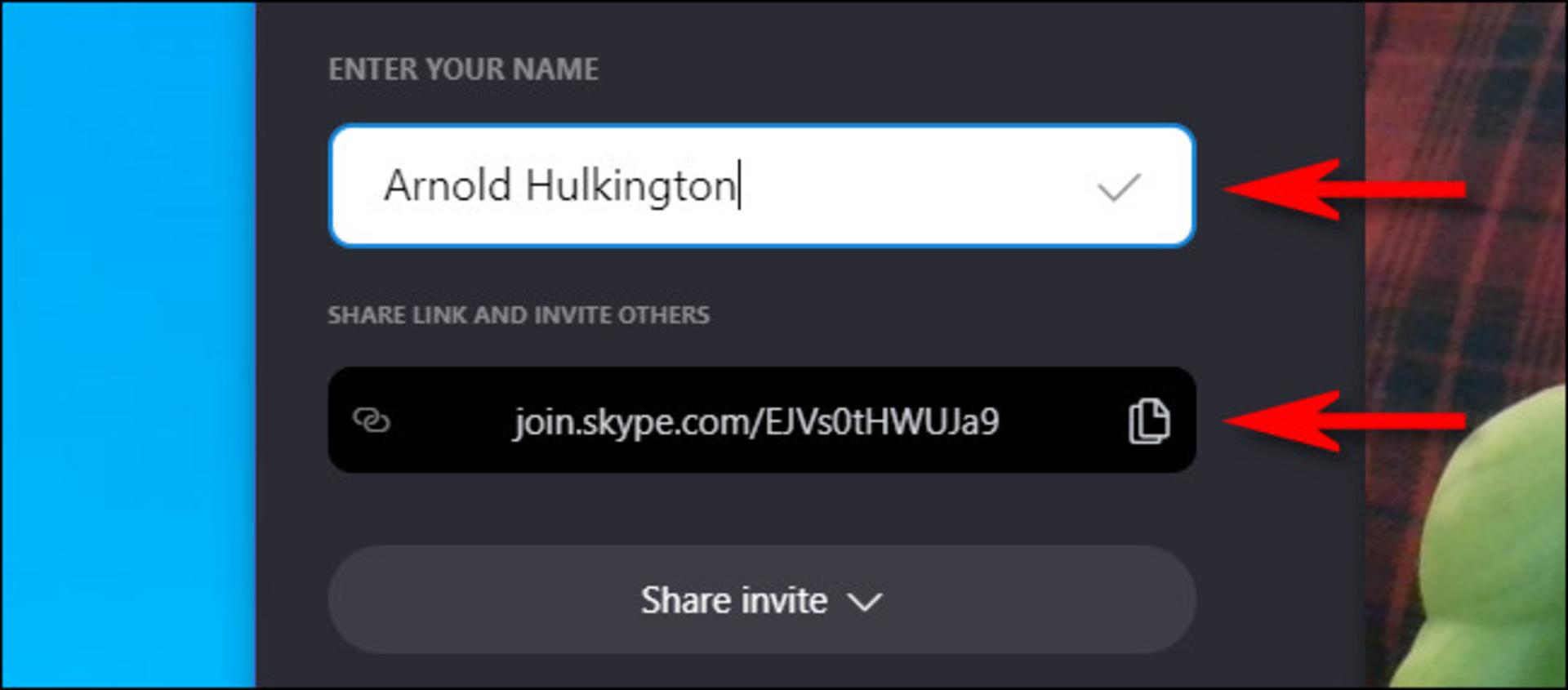Click the black meeting link box

pos(762,420)
